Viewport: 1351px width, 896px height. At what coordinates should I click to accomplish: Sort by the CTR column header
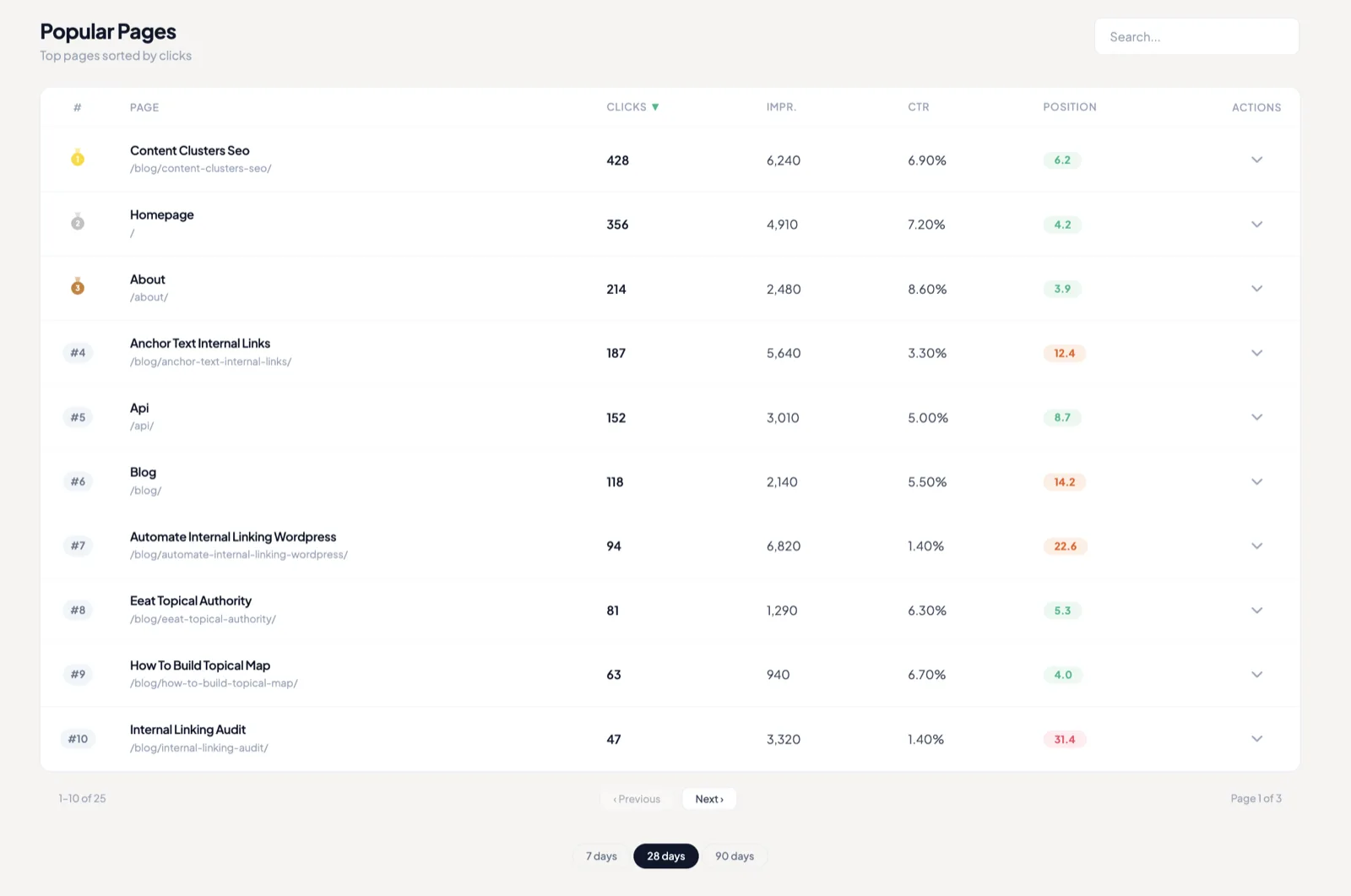click(x=919, y=107)
